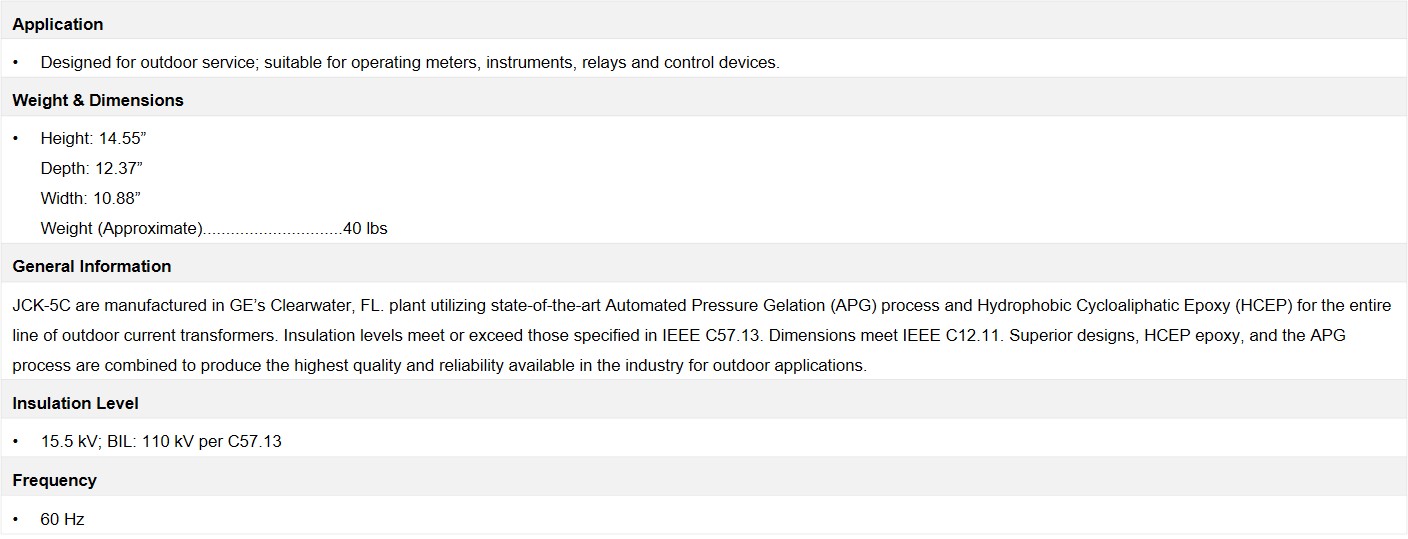The height and width of the screenshot is (539, 1408).
Task: Select the Depth: 12.37" line
Action: [92, 168]
